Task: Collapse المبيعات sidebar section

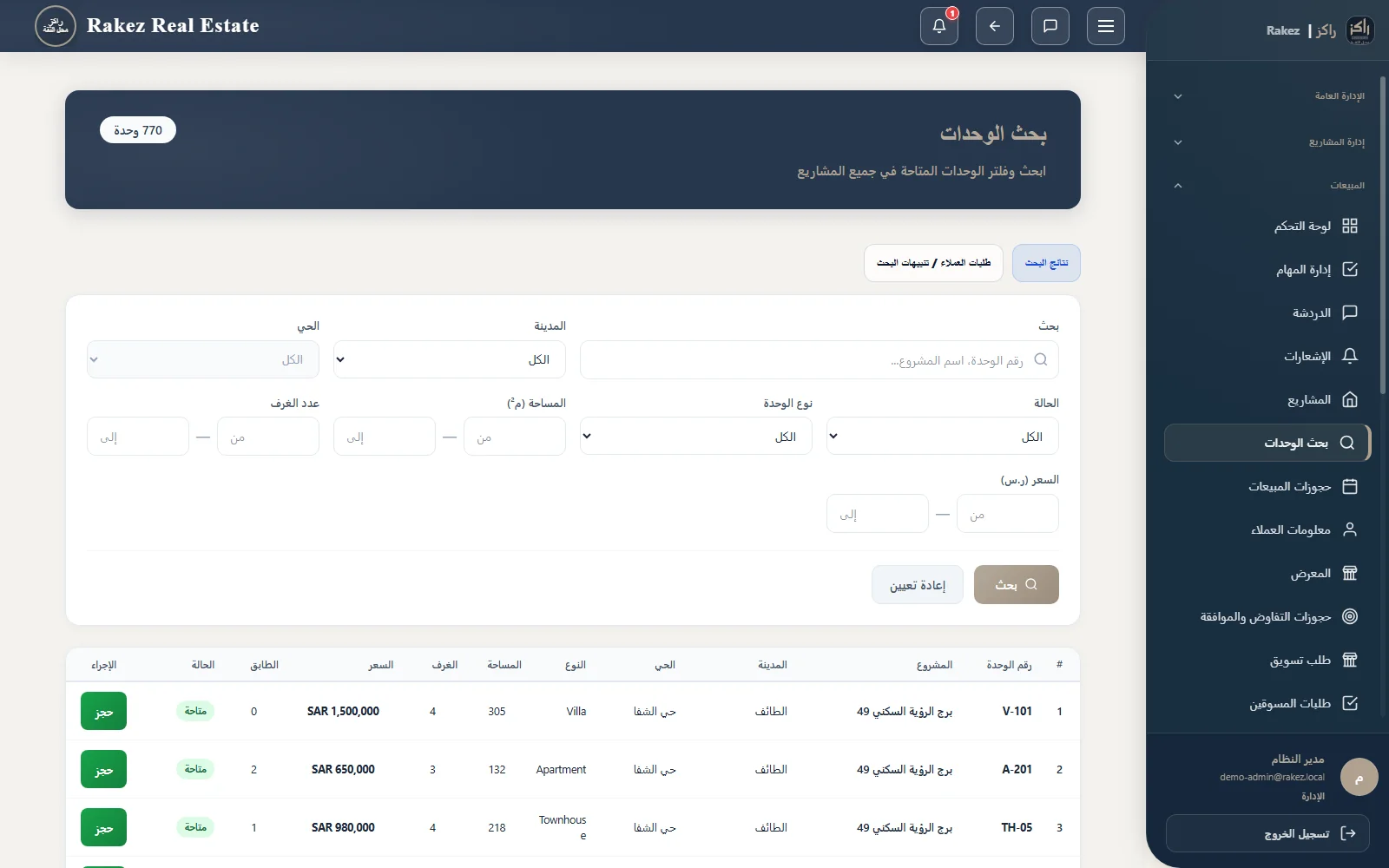Action: coord(1267,186)
